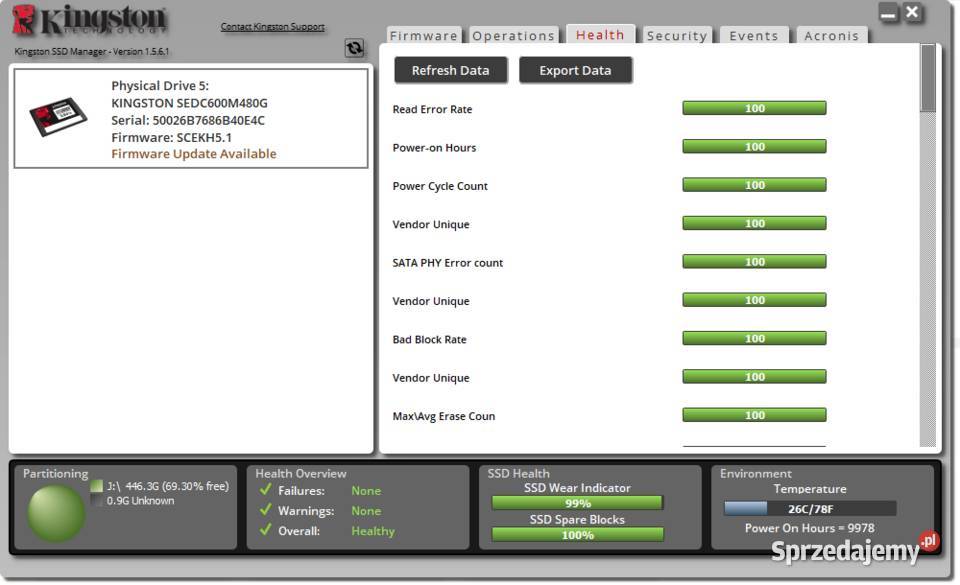Click the refresh drives icon
Image resolution: width=960 pixels, height=585 pixels.
tap(354, 48)
